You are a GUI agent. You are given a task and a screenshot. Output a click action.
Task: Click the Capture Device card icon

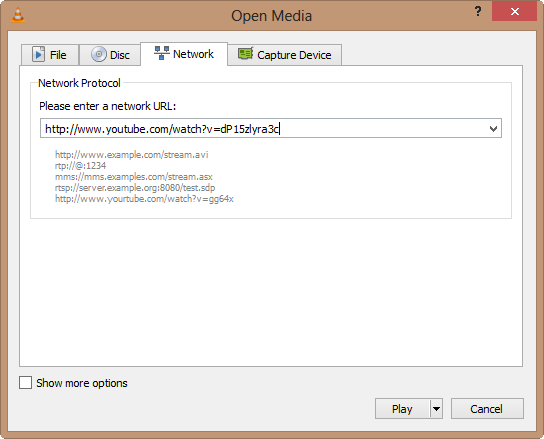(x=246, y=54)
